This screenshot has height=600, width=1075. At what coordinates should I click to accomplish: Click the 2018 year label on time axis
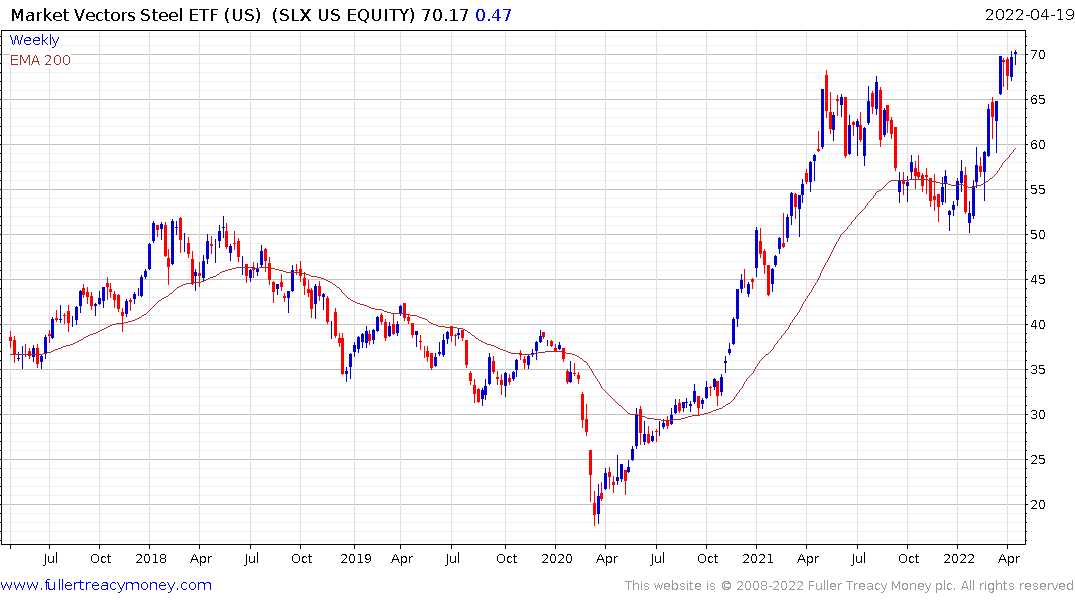[151, 559]
